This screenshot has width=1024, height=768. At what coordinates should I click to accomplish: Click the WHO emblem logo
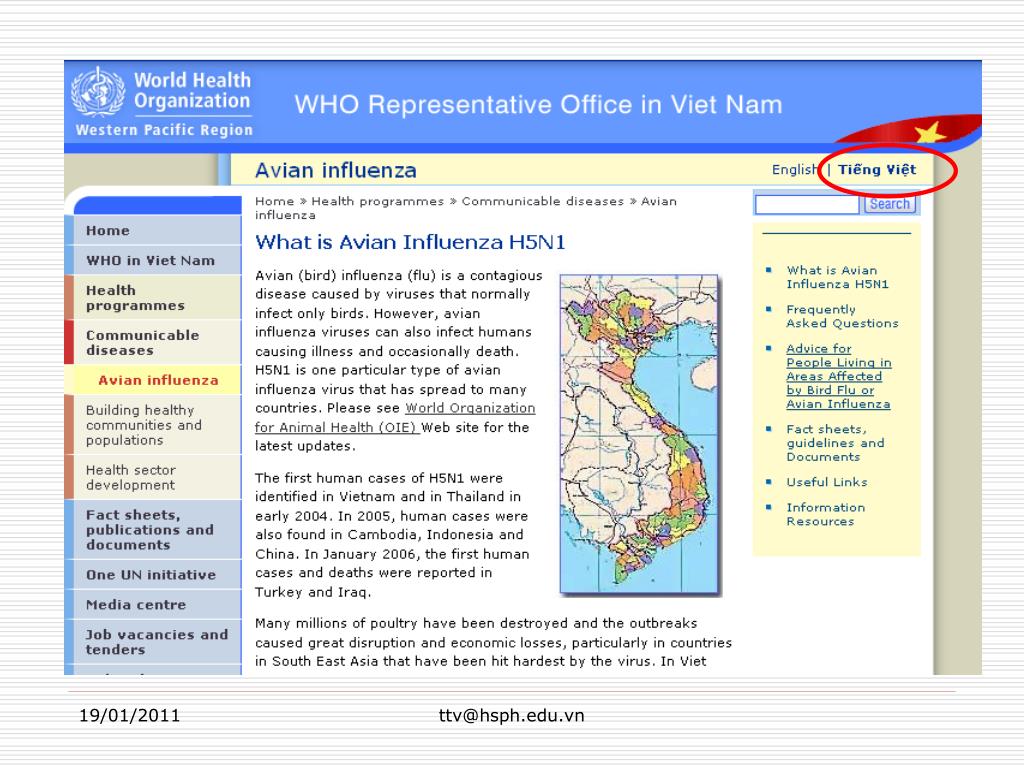point(98,91)
